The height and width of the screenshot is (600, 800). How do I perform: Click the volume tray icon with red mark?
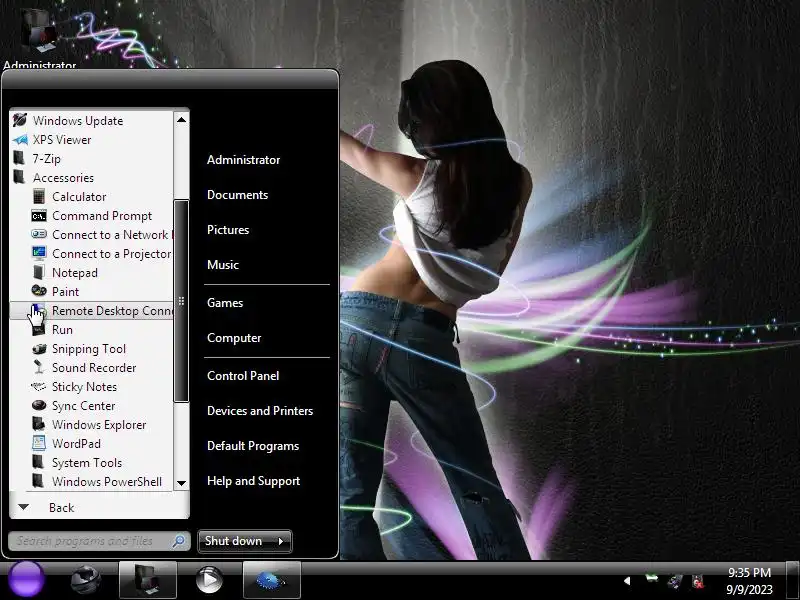tap(697, 581)
